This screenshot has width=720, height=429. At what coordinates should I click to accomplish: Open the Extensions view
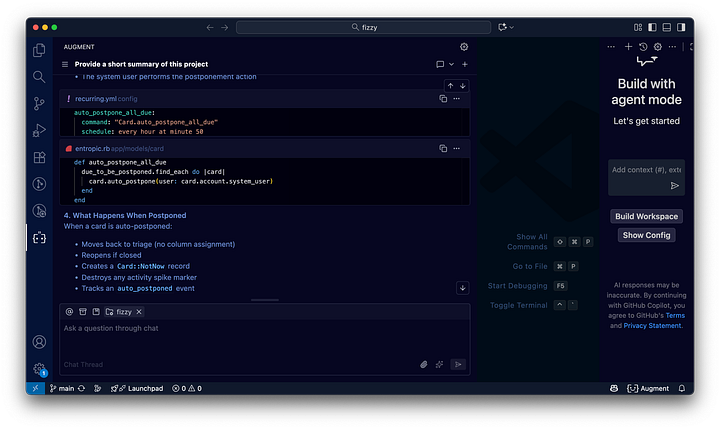pyautogui.click(x=39, y=158)
